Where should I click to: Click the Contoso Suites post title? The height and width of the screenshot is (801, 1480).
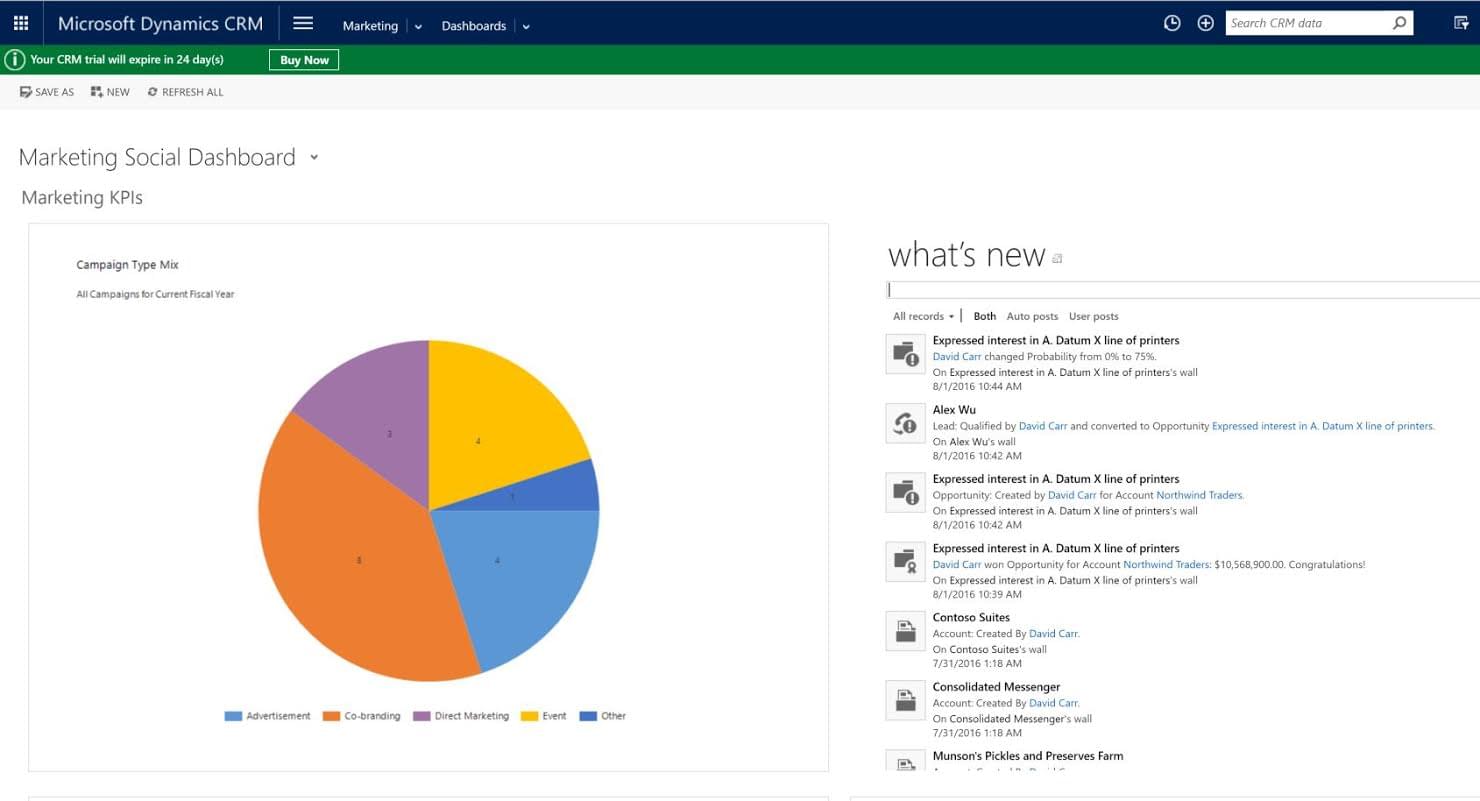(x=971, y=618)
